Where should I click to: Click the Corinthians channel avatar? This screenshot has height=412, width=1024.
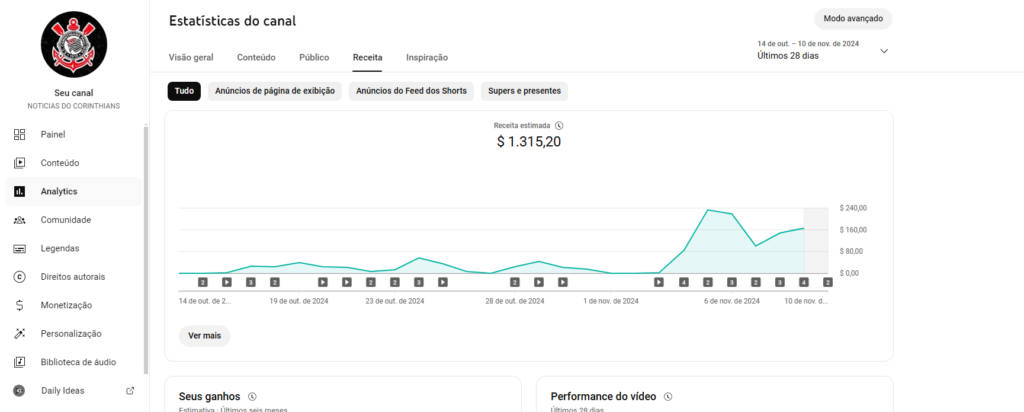(74, 44)
